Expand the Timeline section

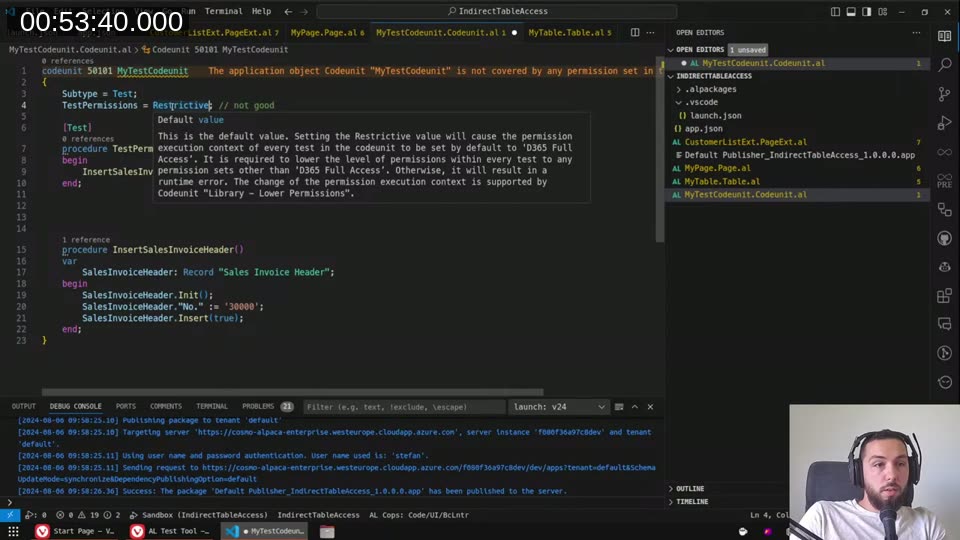pos(692,501)
